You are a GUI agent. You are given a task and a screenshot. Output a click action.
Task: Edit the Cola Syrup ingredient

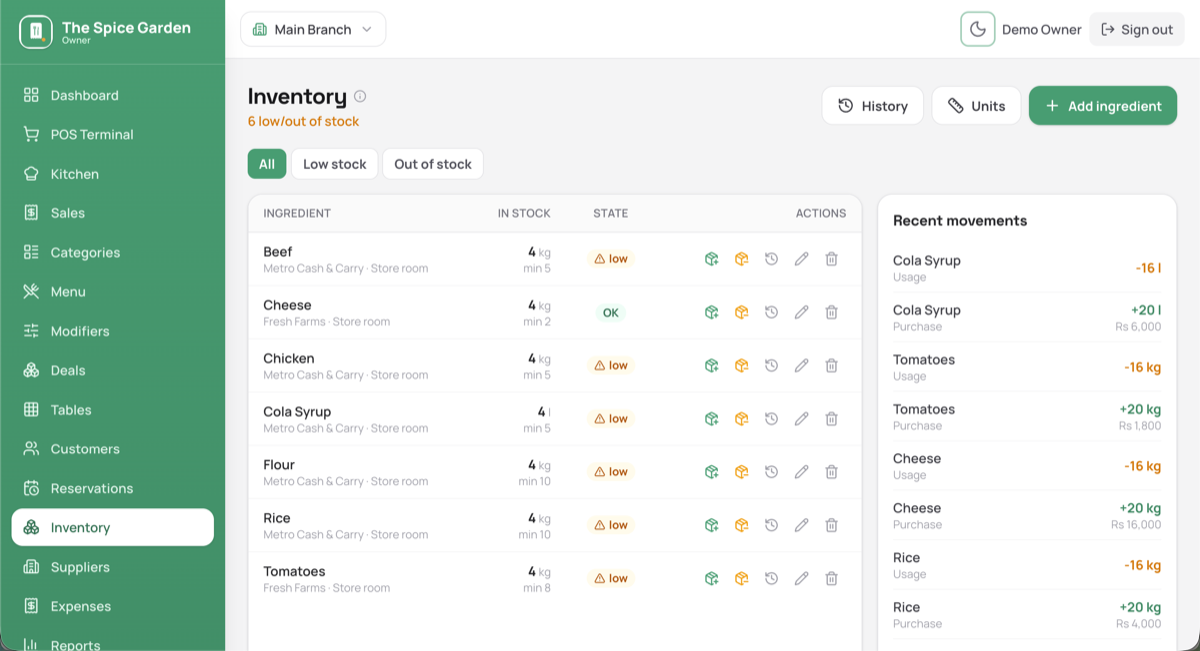click(x=801, y=418)
